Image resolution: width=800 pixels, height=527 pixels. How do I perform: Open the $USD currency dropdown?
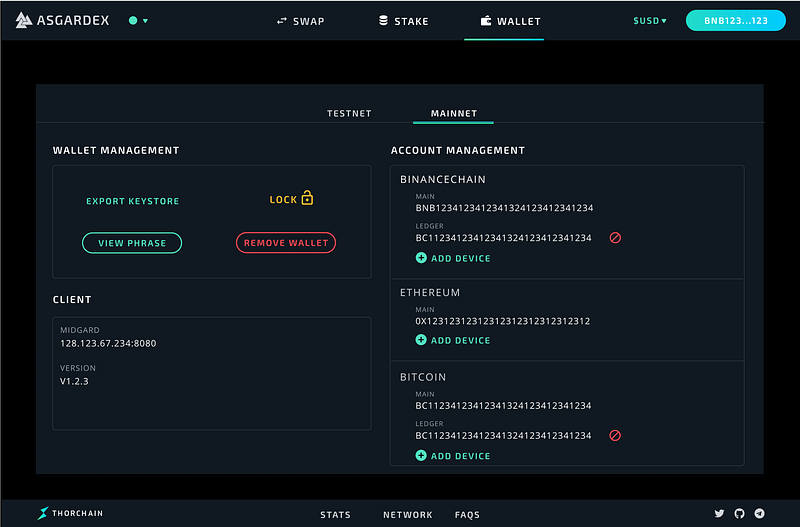(649, 21)
